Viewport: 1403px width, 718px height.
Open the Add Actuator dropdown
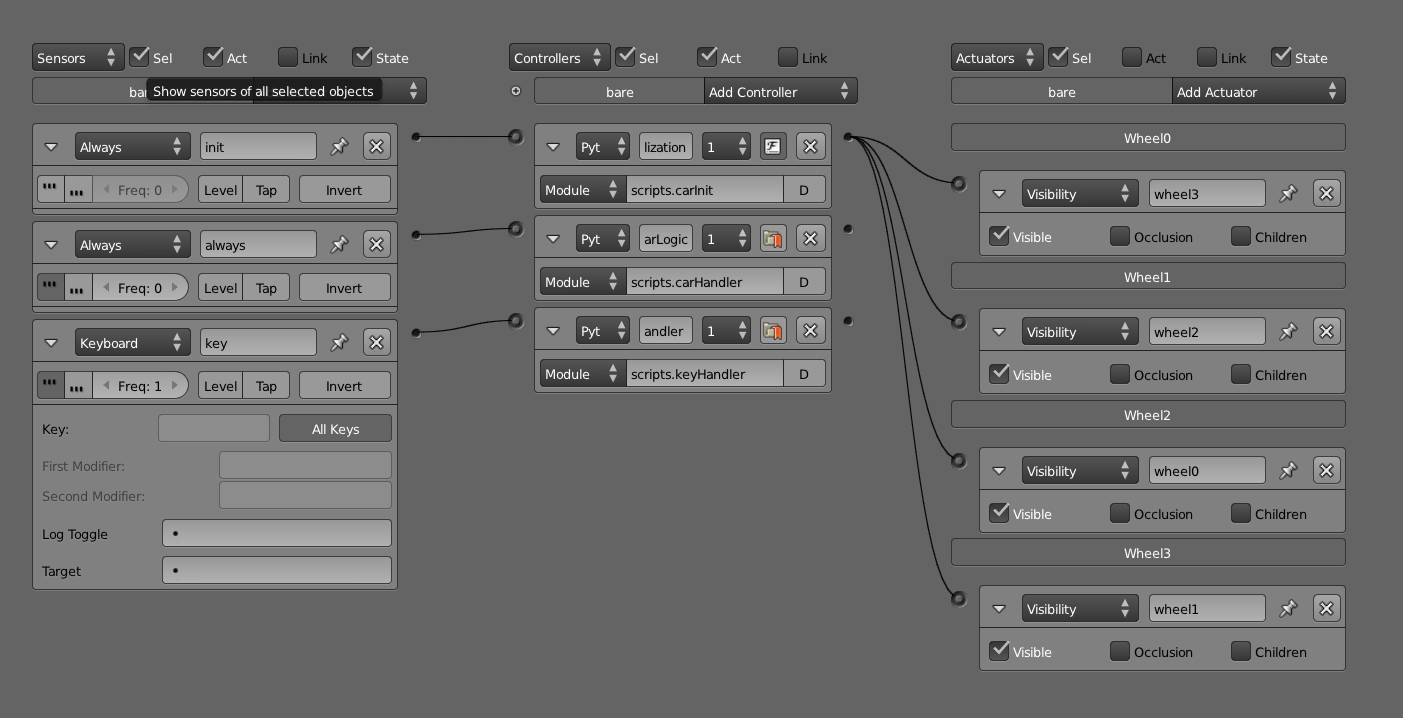[x=1258, y=91]
